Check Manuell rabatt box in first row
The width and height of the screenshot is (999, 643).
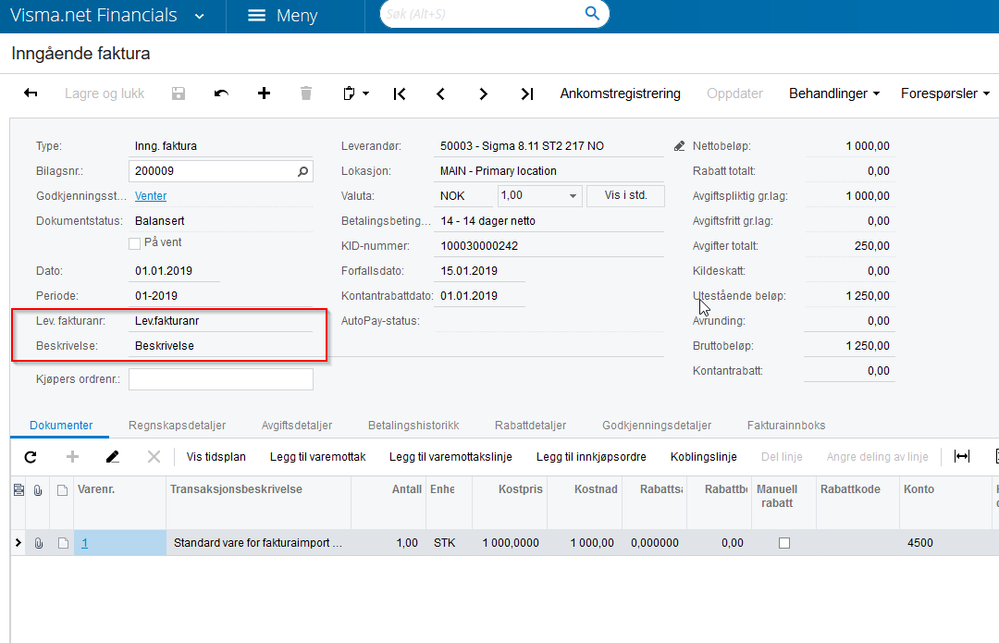coord(784,543)
